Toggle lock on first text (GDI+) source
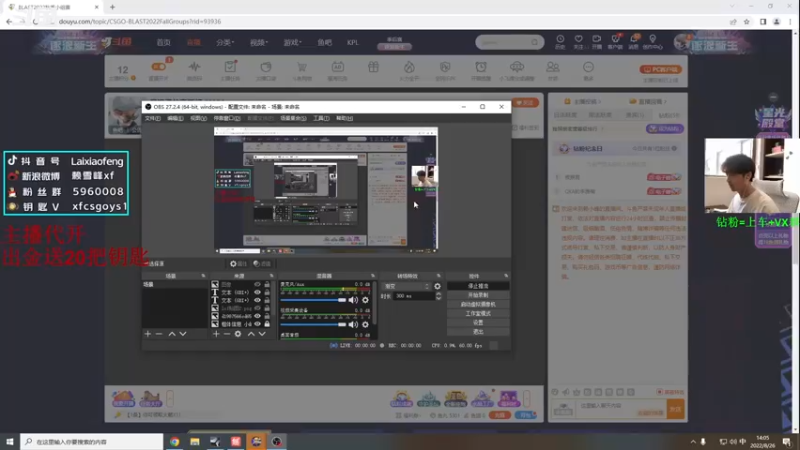Viewport: 800px width, 450px height. pos(267,292)
